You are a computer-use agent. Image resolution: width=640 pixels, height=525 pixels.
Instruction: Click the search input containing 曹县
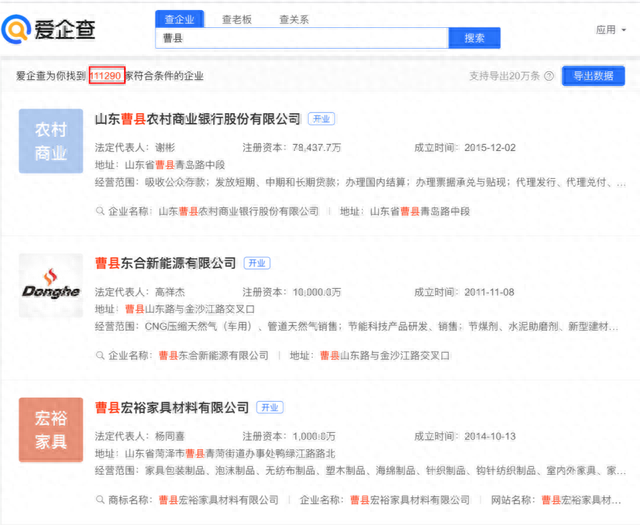tap(300, 38)
